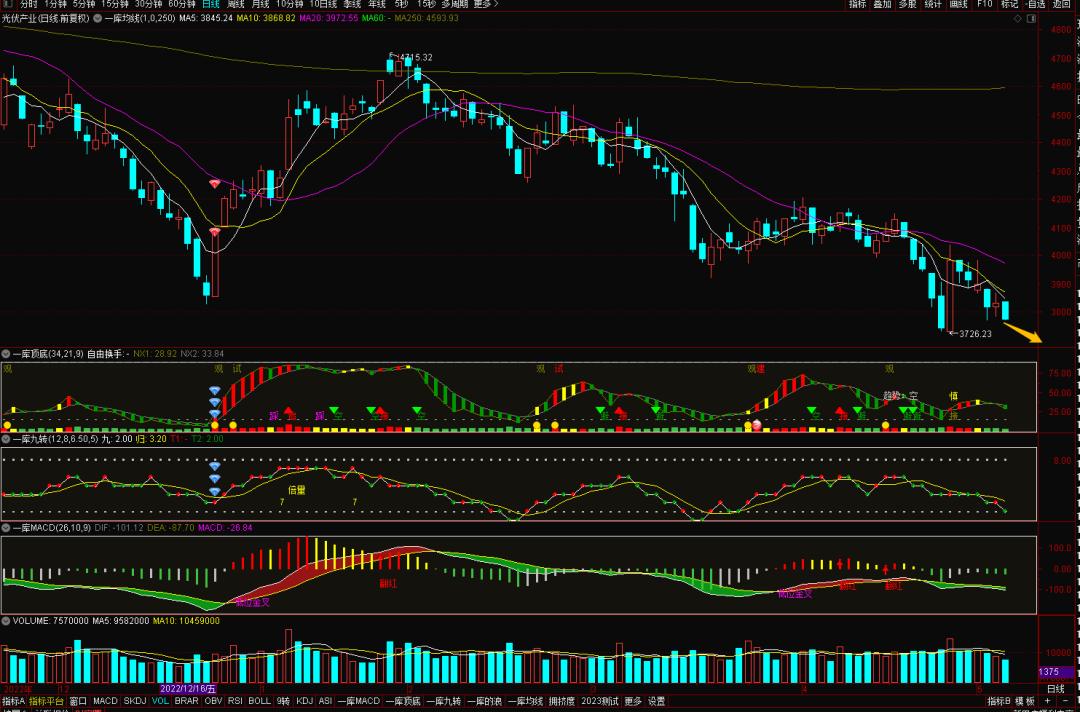Screen dimensions: 1080x712
Task: Click the 多股 multi-stock button
Action: 908,4
